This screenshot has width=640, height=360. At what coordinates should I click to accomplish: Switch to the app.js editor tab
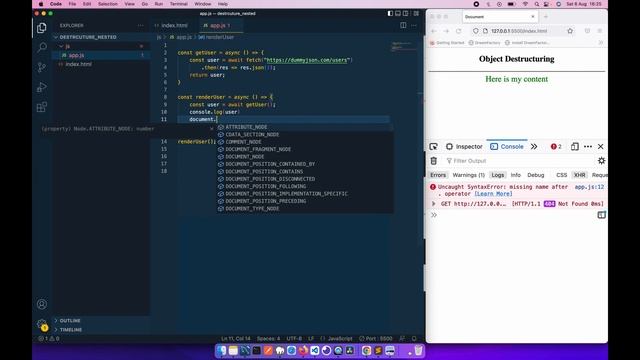pyautogui.click(x=220, y=25)
